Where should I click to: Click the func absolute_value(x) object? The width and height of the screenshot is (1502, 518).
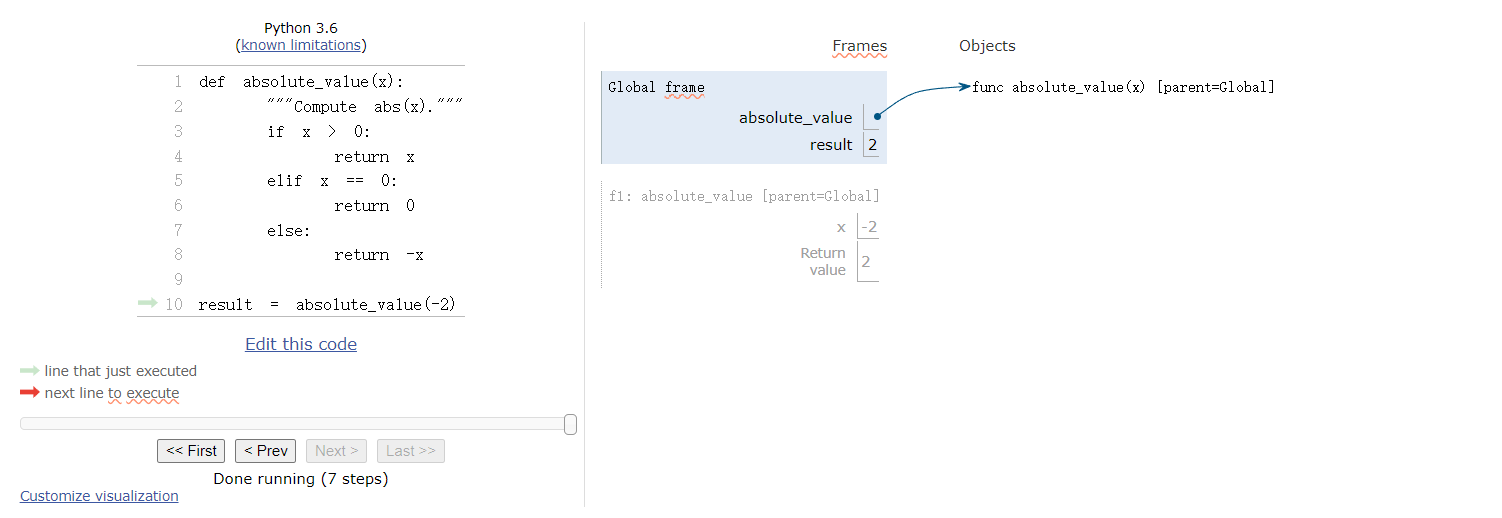point(1123,87)
